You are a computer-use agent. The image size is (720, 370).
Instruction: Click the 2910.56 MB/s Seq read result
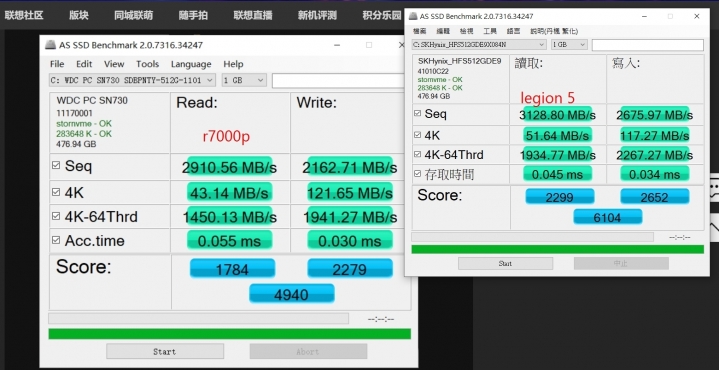[x=230, y=167]
